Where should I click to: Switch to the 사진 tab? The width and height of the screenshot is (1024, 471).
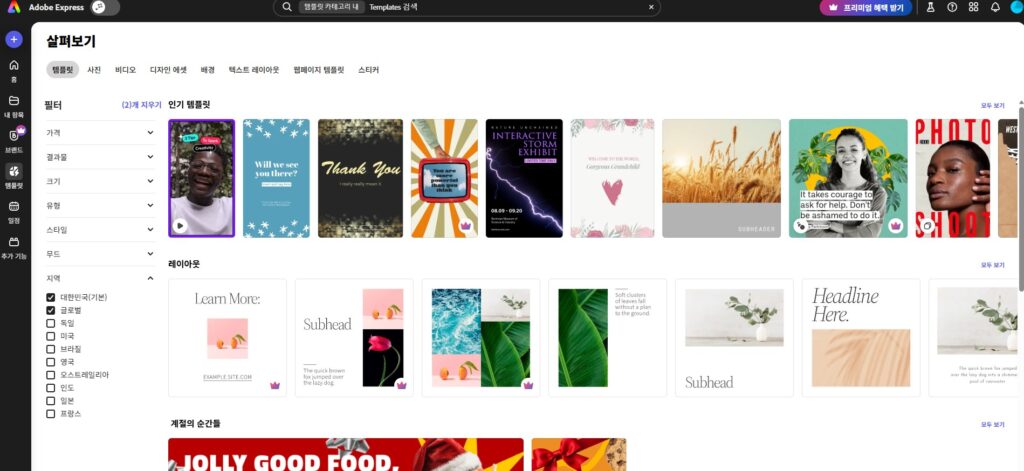94,70
